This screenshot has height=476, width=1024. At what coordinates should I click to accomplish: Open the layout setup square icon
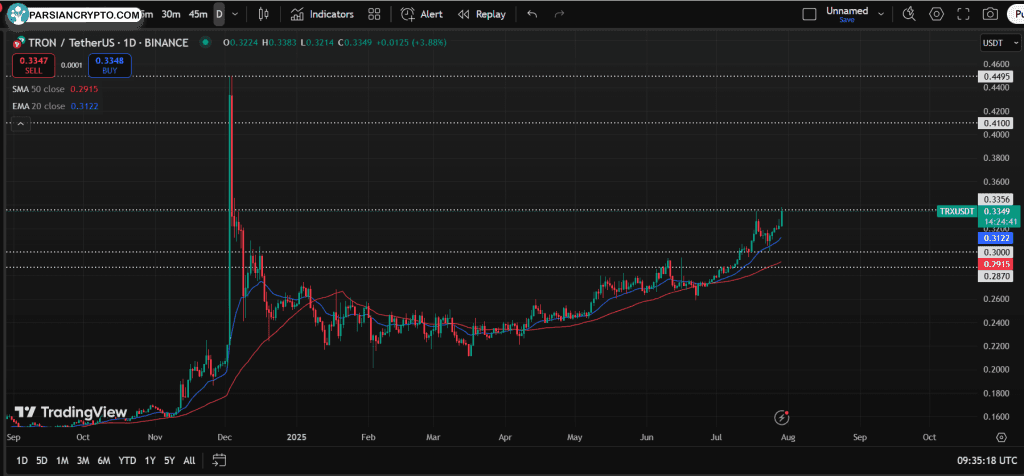coord(809,14)
